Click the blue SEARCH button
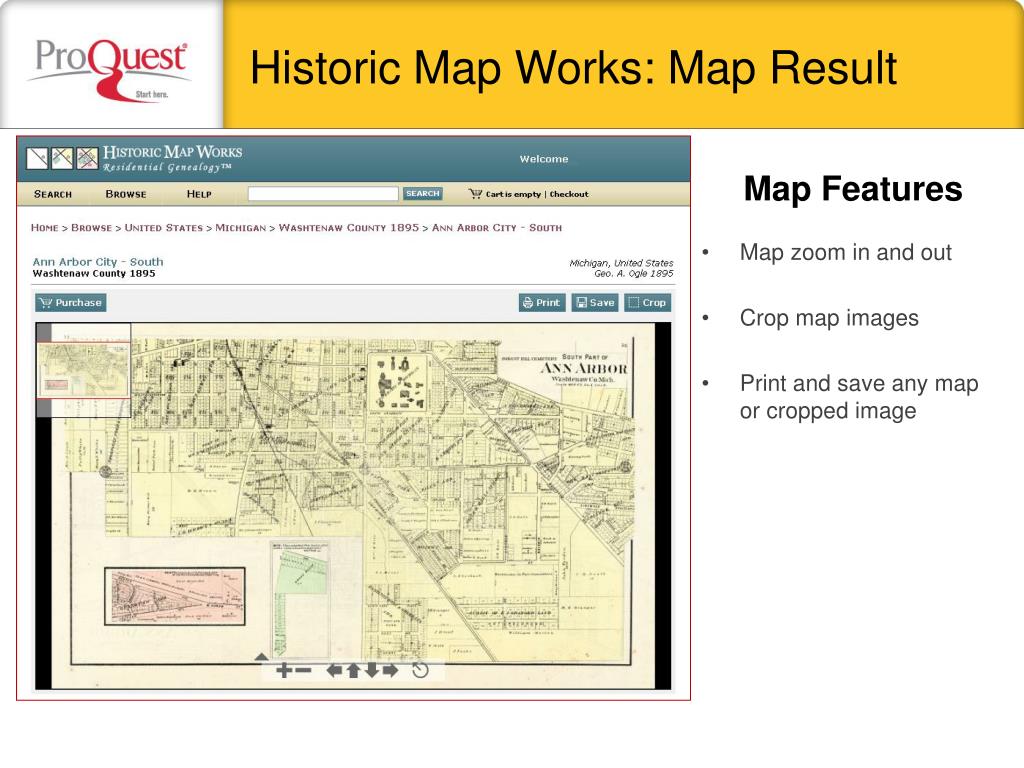The height and width of the screenshot is (768, 1024). pos(423,193)
